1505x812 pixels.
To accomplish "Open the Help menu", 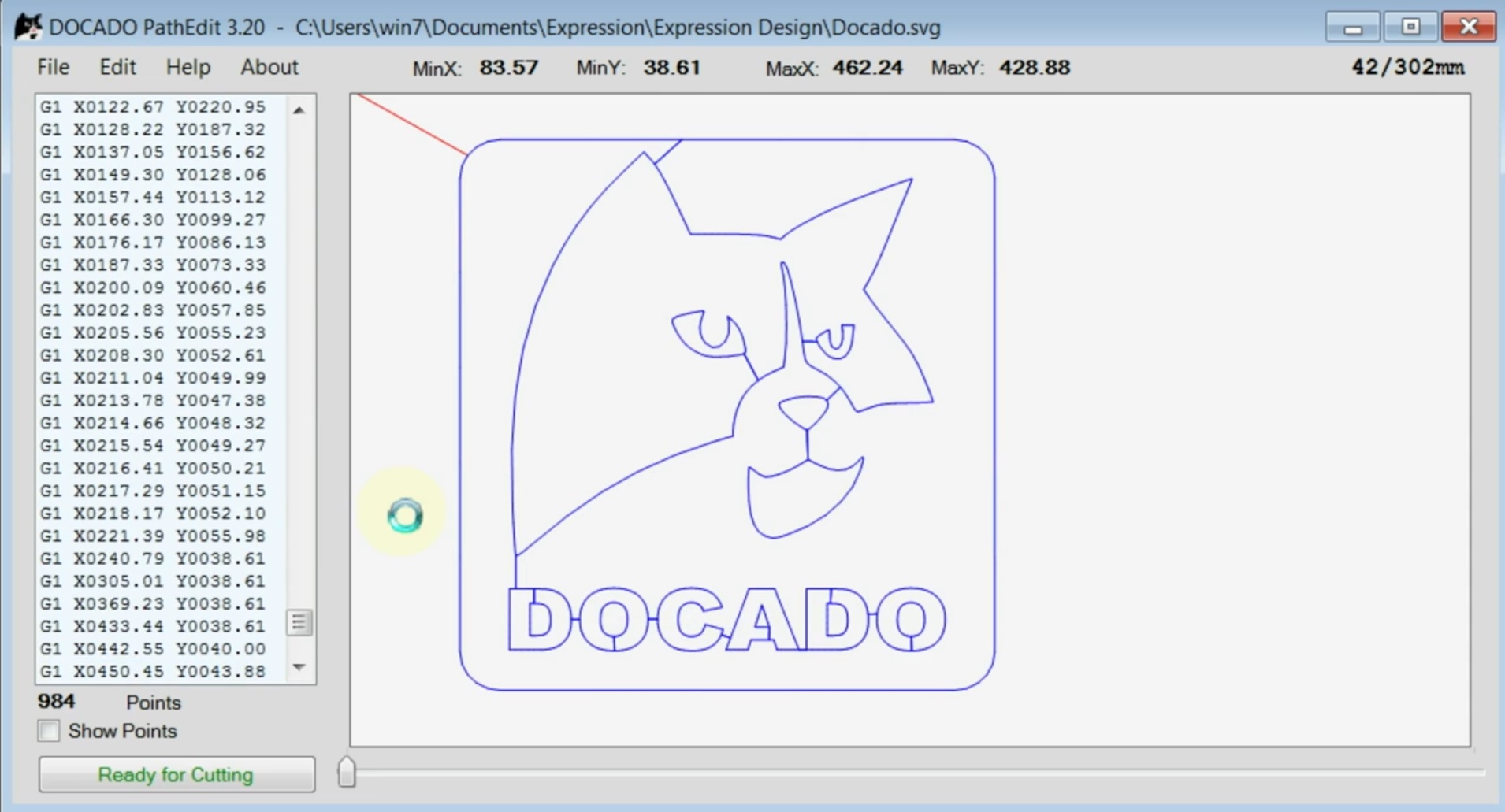I will click(188, 67).
